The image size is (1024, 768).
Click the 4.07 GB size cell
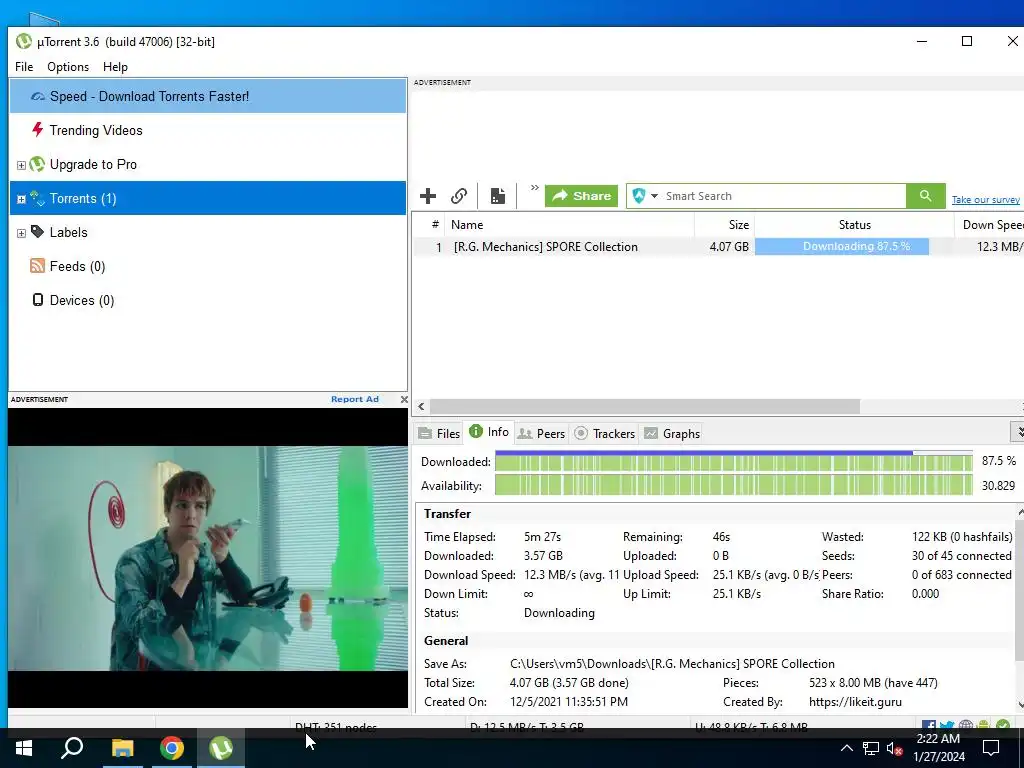[729, 247]
